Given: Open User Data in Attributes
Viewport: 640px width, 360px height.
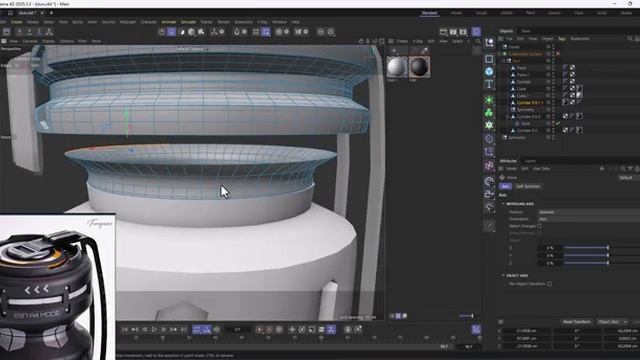Looking at the screenshot, I should pos(541,169).
